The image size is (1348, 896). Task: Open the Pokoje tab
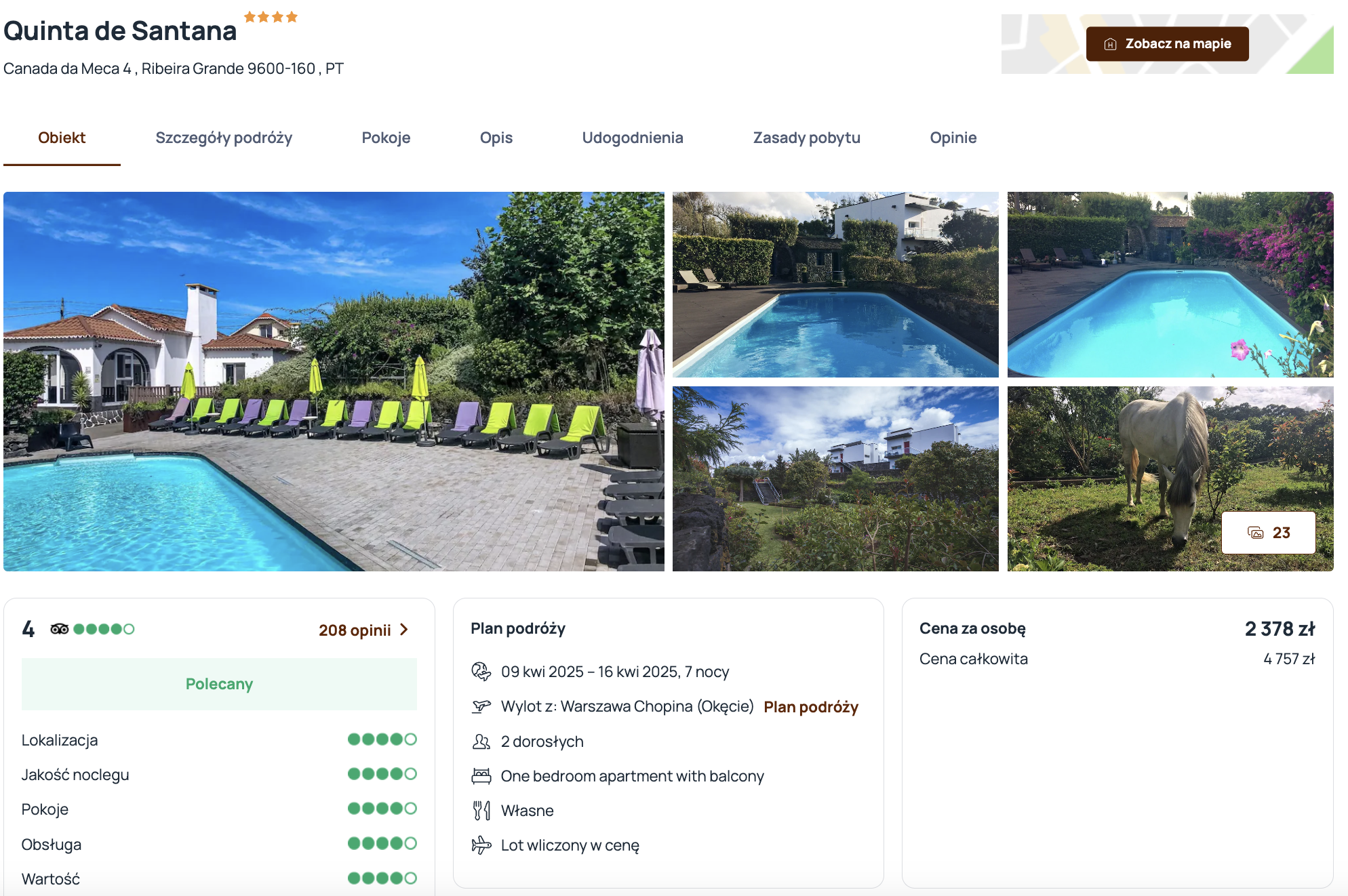click(386, 138)
